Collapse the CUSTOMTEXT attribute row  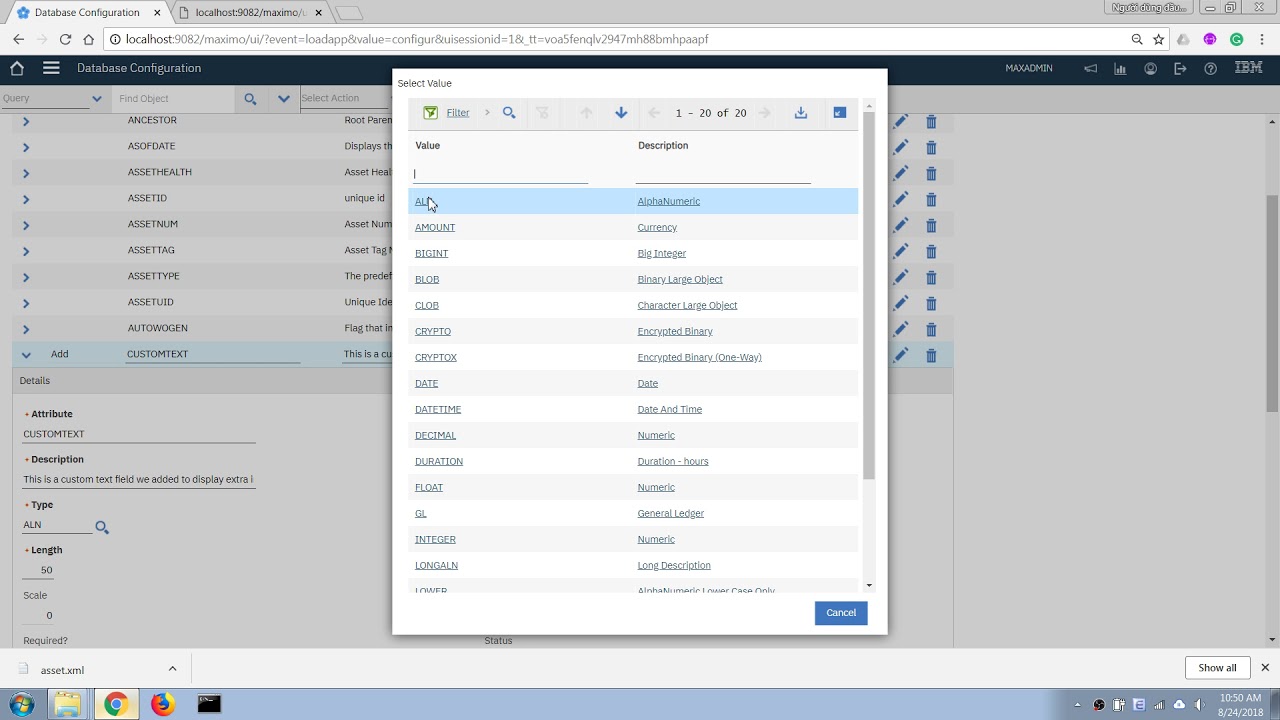click(x=26, y=355)
